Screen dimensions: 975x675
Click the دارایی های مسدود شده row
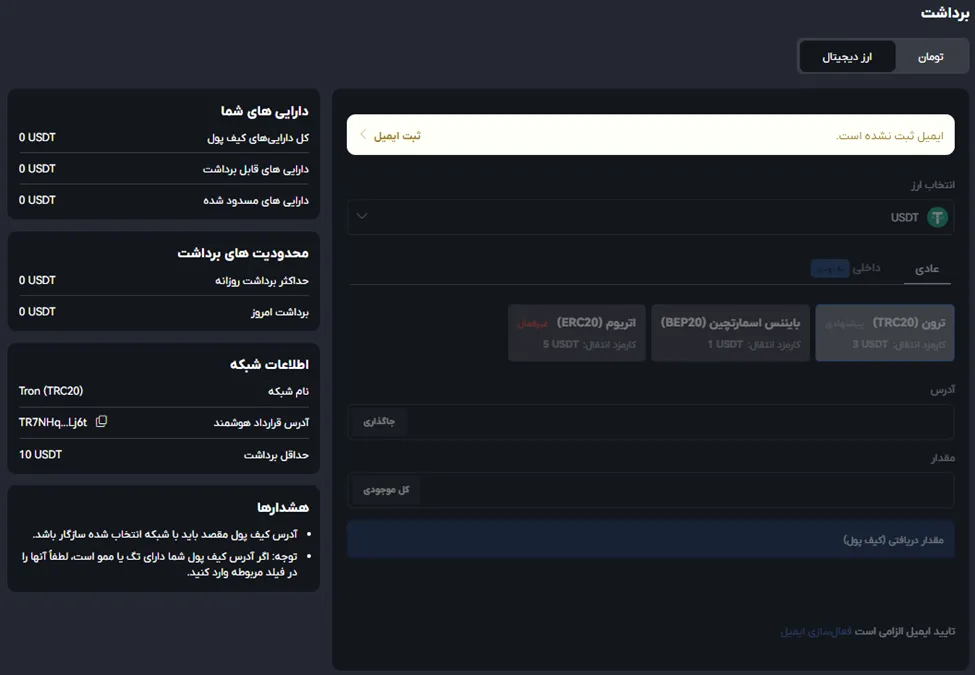pos(164,200)
